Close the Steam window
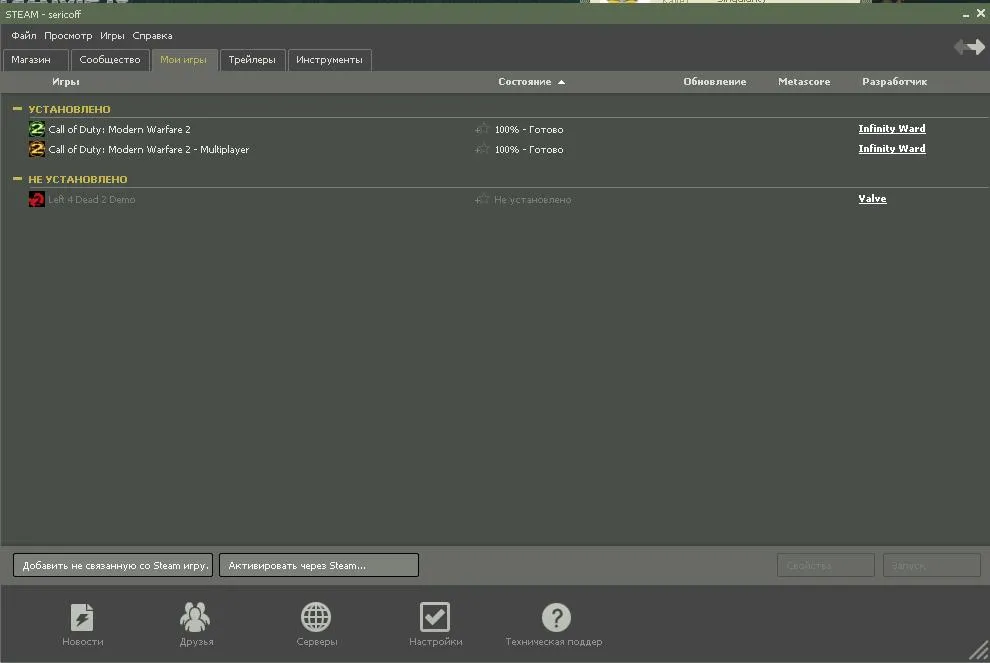Screen dimensions: 990x663 click(981, 13)
